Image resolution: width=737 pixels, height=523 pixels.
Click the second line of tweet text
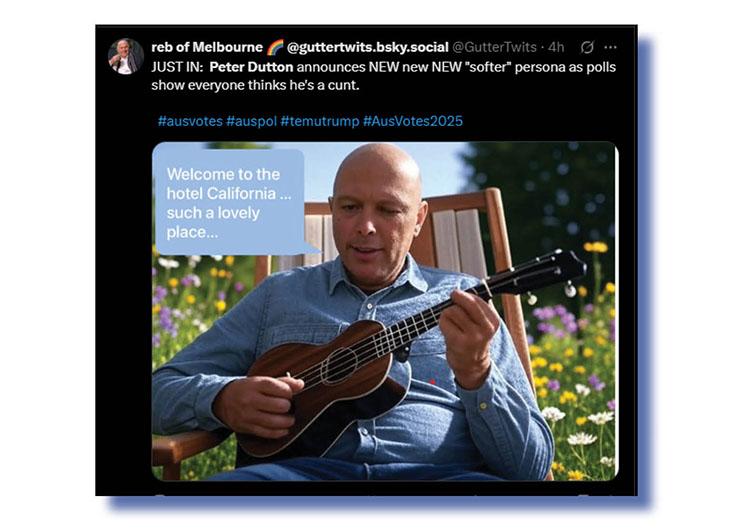pos(255,86)
